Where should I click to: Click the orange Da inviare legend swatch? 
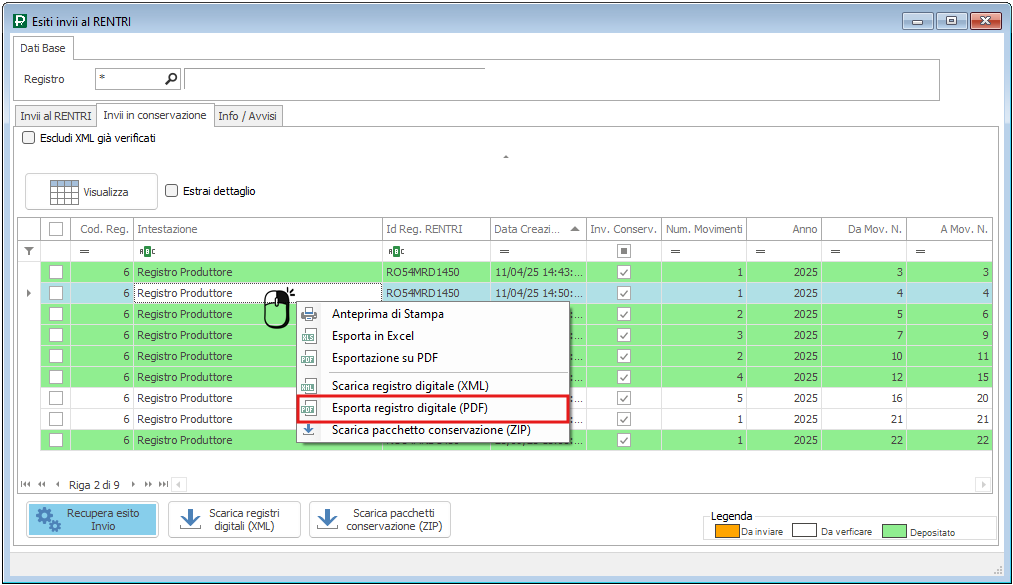(x=725, y=531)
